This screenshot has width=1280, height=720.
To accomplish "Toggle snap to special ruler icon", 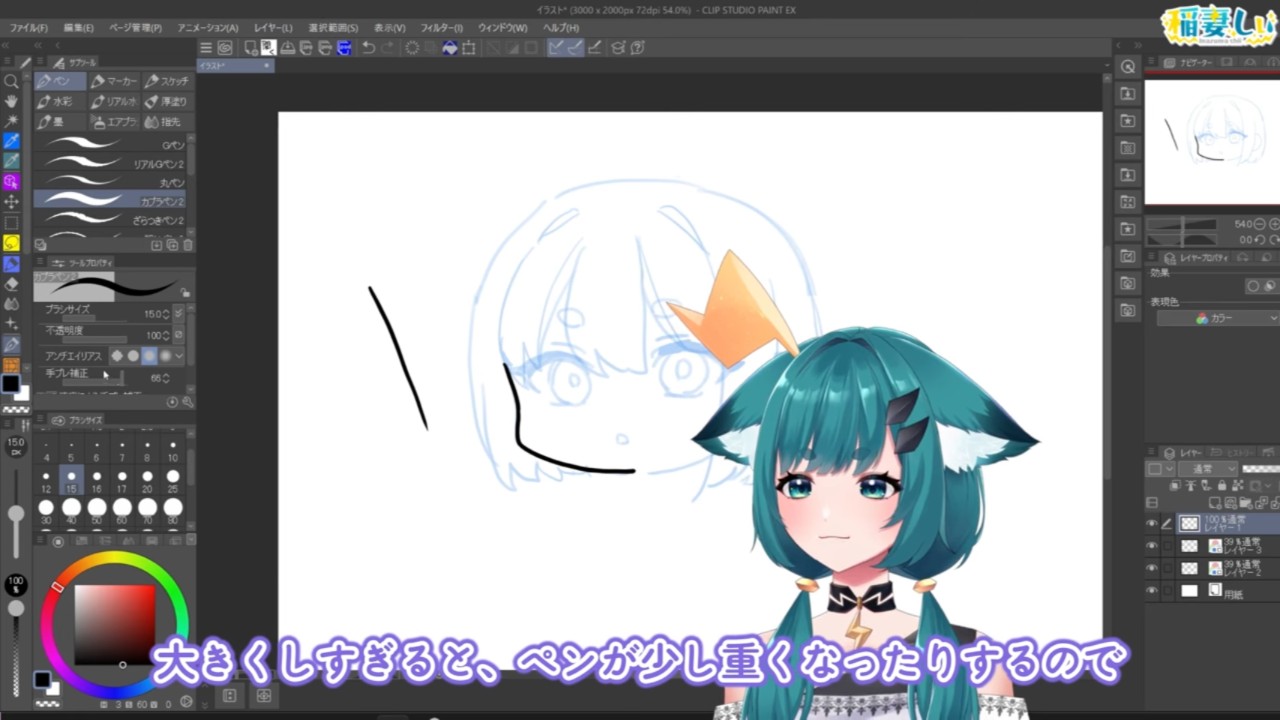I will (574, 48).
